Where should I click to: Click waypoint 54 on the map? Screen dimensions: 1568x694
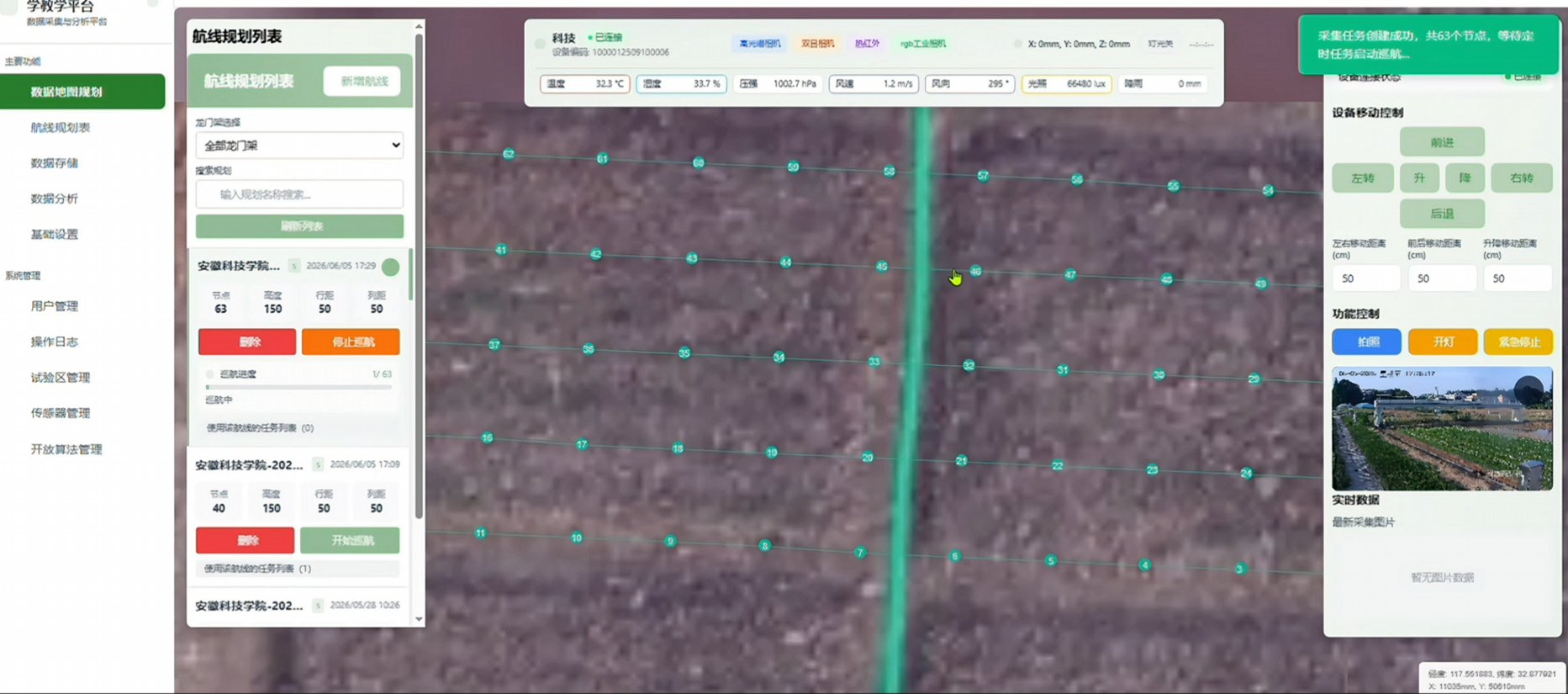(x=1268, y=191)
